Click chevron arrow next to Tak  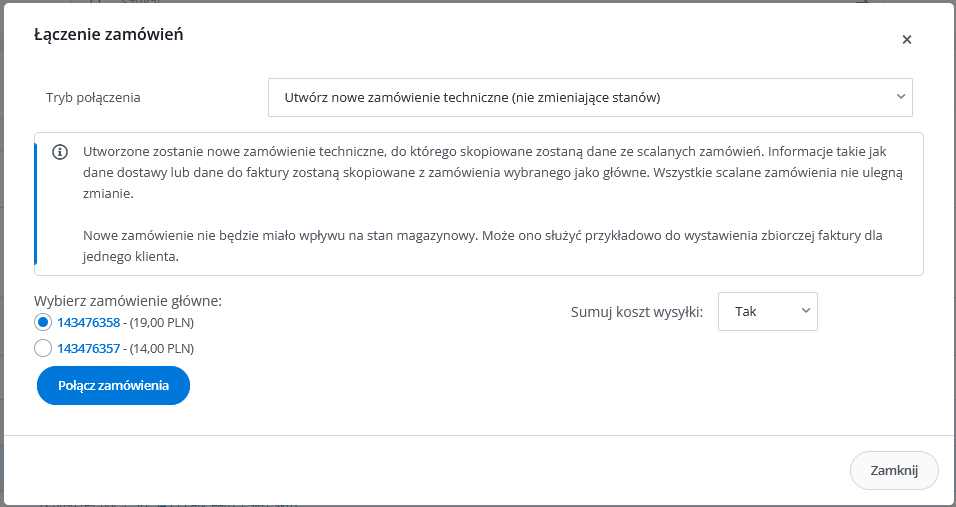[x=805, y=311]
